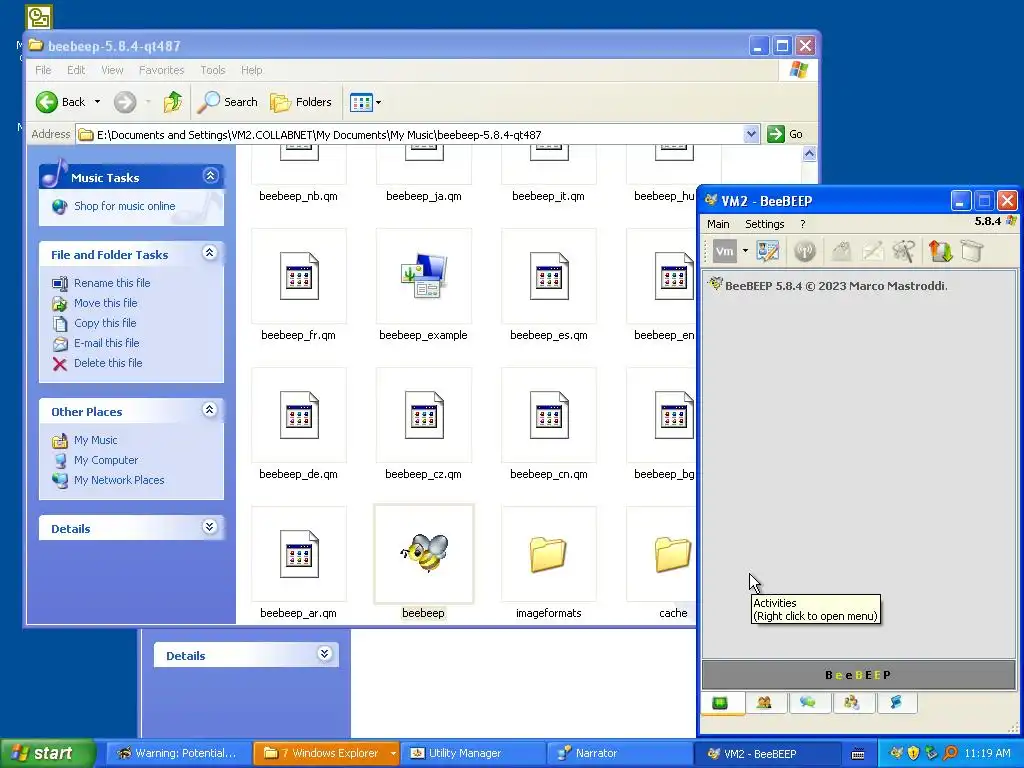
Task: Switch to the chats bubble tab in BeeBEEP
Action: pos(808,703)
